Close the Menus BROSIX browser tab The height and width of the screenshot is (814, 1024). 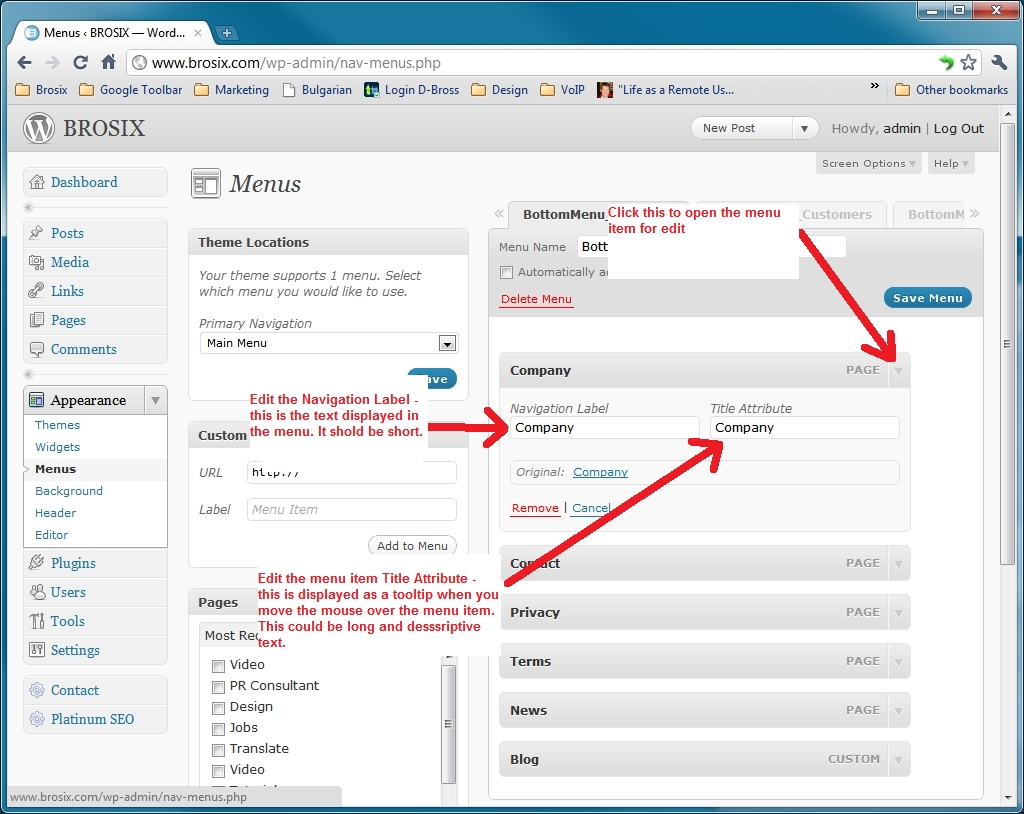198,33
